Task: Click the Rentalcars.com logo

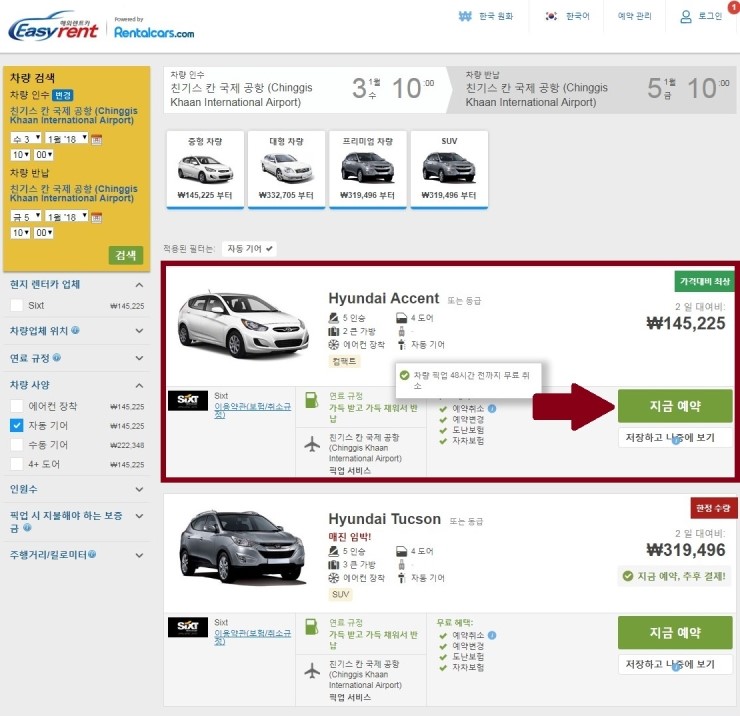Action: tap(154, 33)
